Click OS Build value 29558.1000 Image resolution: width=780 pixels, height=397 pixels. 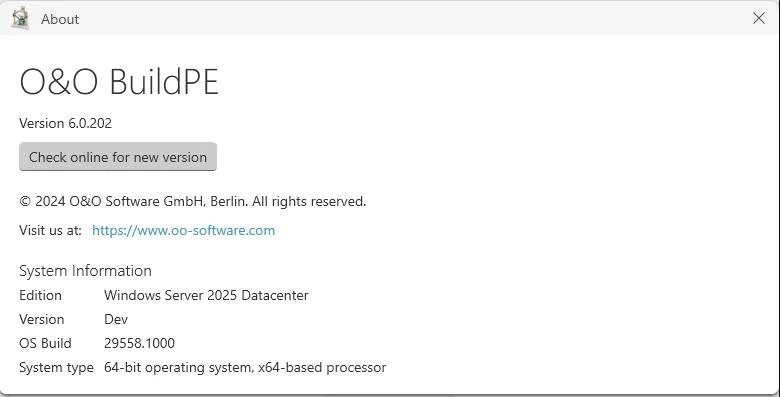click(x=139, y=343)
